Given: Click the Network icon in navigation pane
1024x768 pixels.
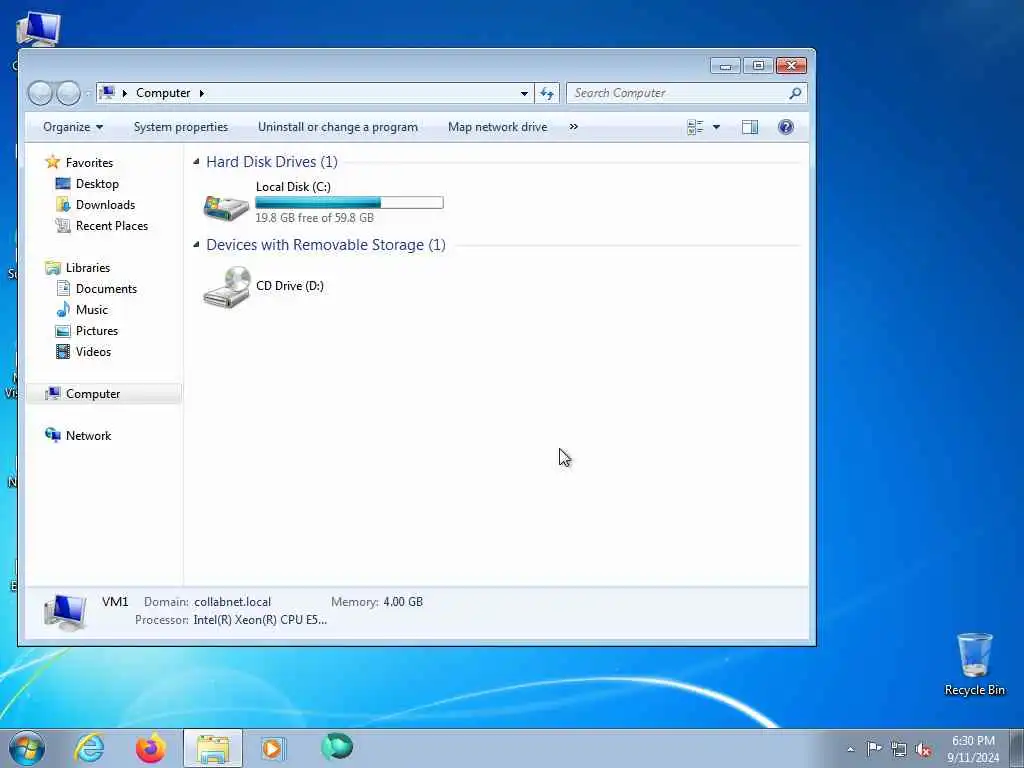Looking at the screenshot, I should 53,435.
